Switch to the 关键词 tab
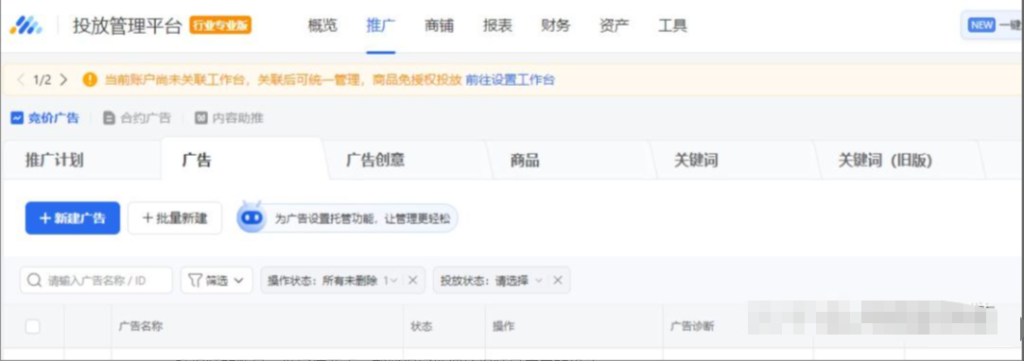 coord(696,160)
